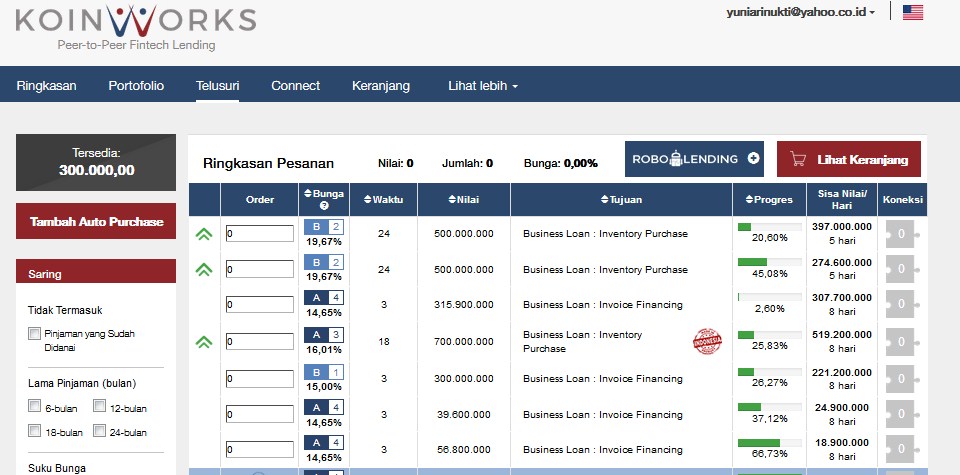The height and width of the screenshot is (475, 960).
Task: Click Indonesia stamp badge on 700.000.000 loan
Action: (x=707, y=342)
